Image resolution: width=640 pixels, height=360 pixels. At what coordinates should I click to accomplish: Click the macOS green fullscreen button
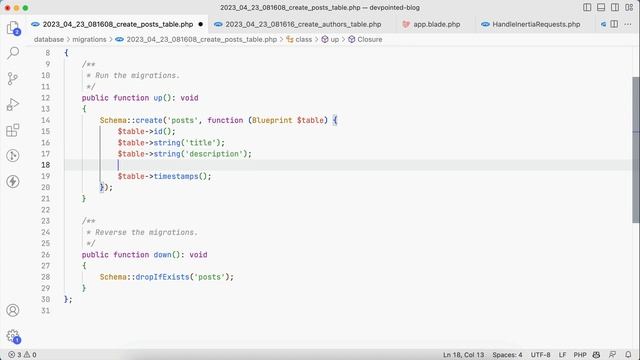click(x=25, y=8)
